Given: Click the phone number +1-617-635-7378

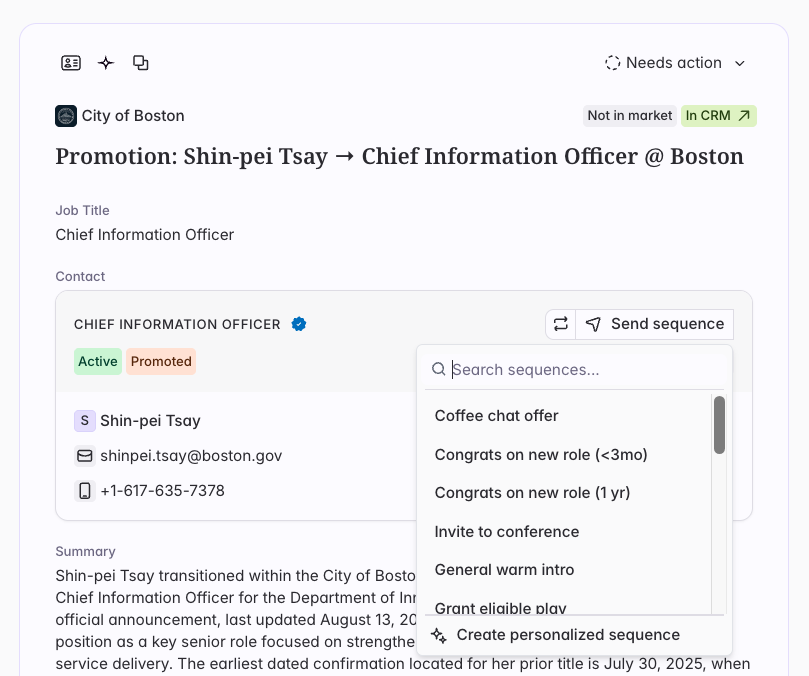Looking at the screenshot, I should point(163,491).
